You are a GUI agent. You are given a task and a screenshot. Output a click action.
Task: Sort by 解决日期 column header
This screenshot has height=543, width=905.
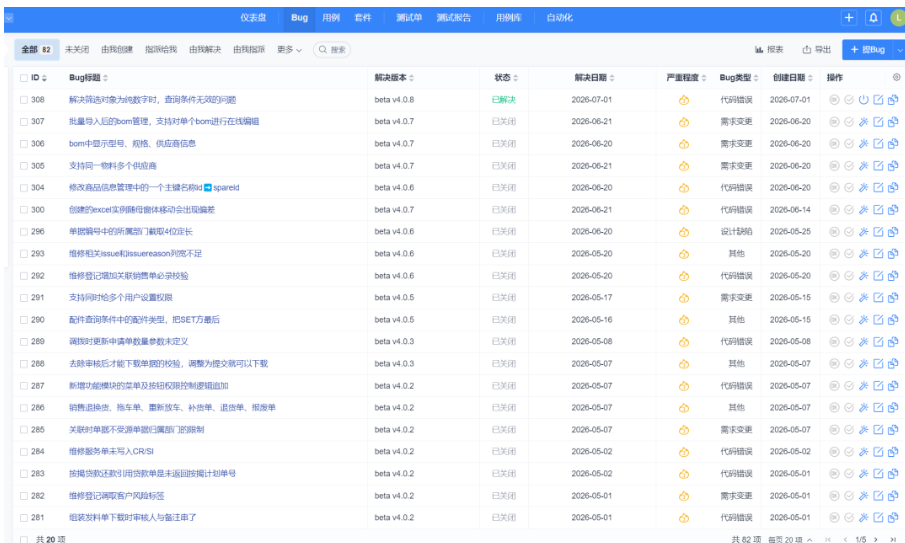[594, 78]
